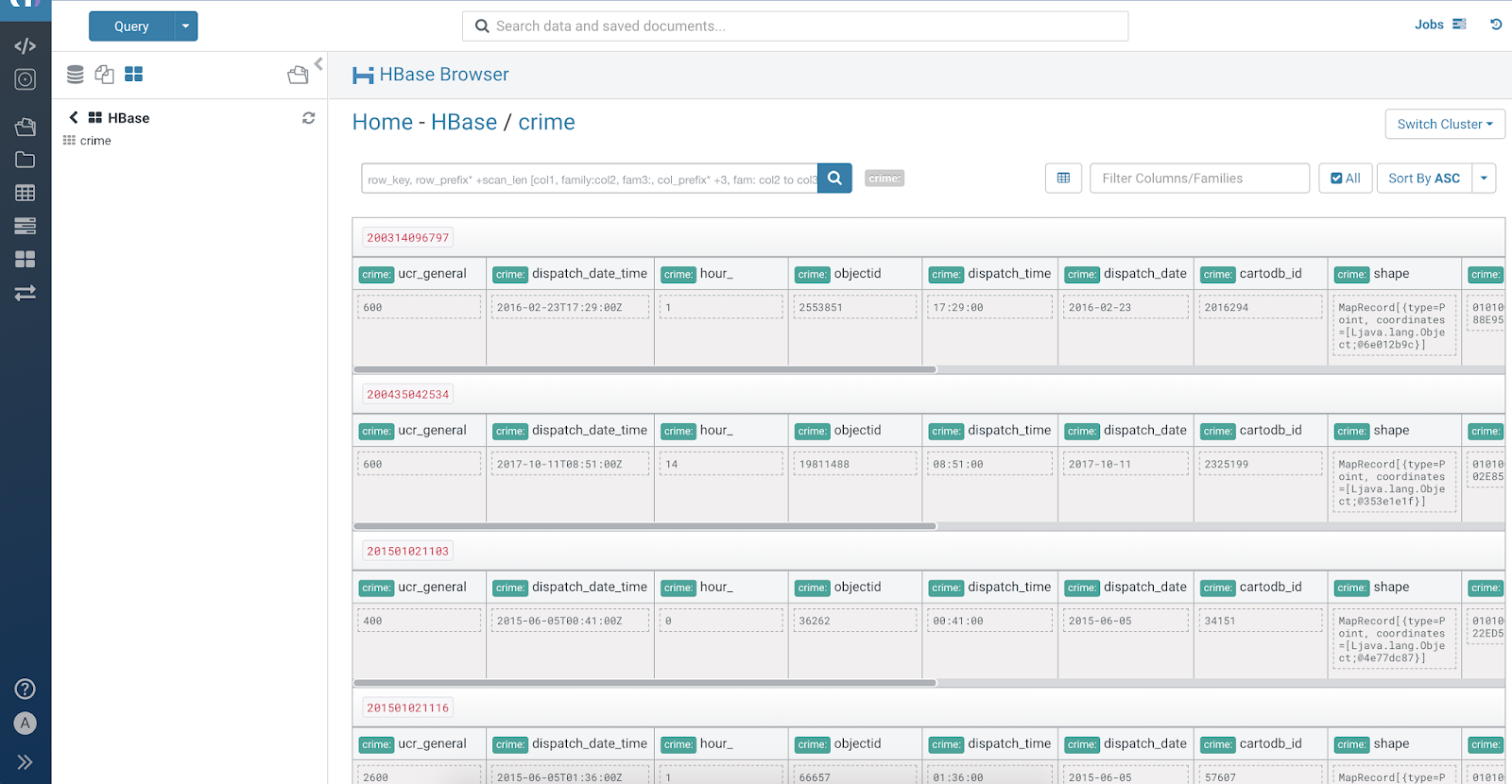This screenshot has width=1512, height=784.
Task: Open the query history clock icon
Action: [x=1496, y=25]
